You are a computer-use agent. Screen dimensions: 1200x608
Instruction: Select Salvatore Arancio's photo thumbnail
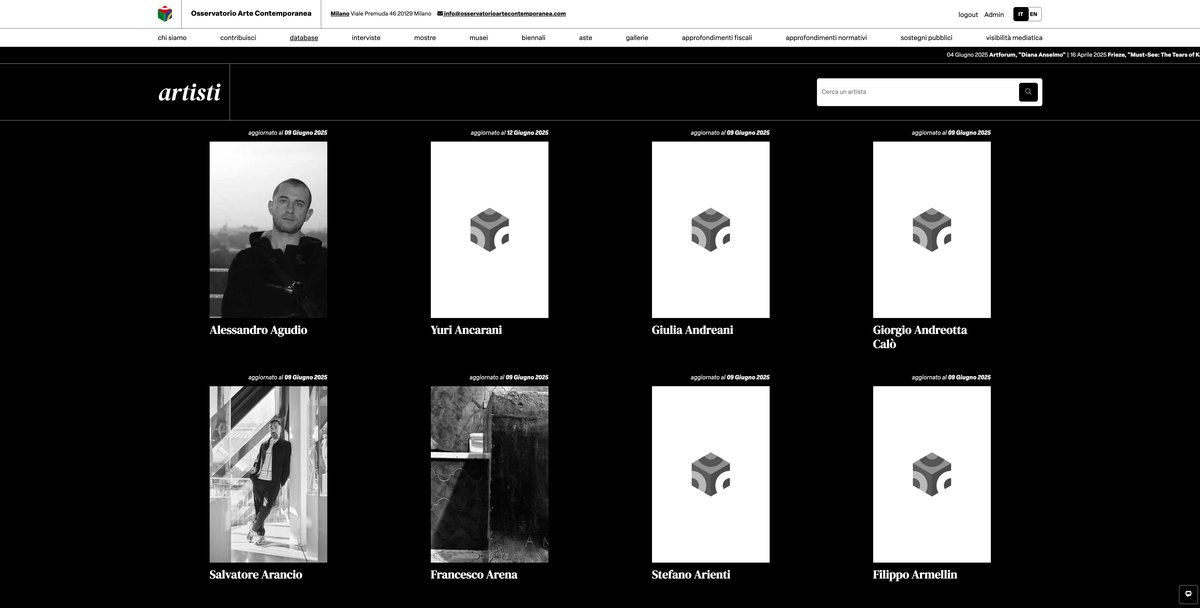[268, 474]
